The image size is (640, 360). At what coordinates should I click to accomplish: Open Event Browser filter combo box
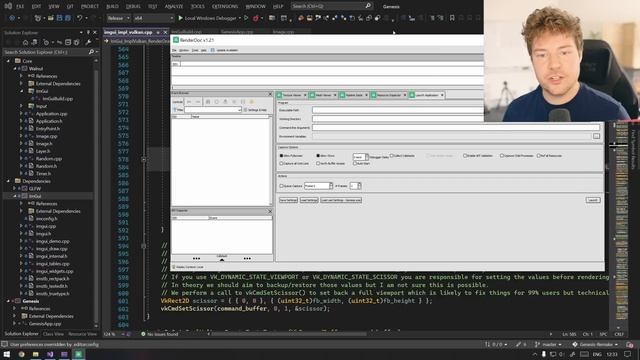click(213, 110)
